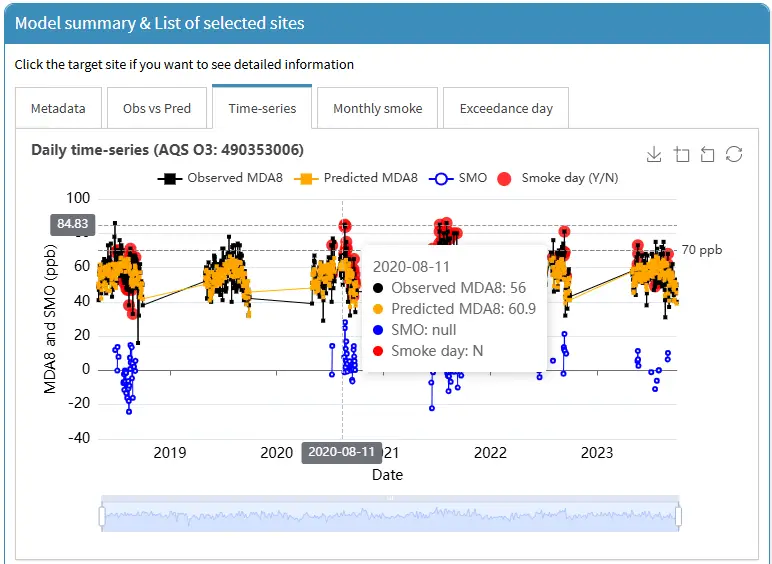Click the restore chart refresh icon
Viewport: 772px width, 564px height.
click(x=734, y=154)
